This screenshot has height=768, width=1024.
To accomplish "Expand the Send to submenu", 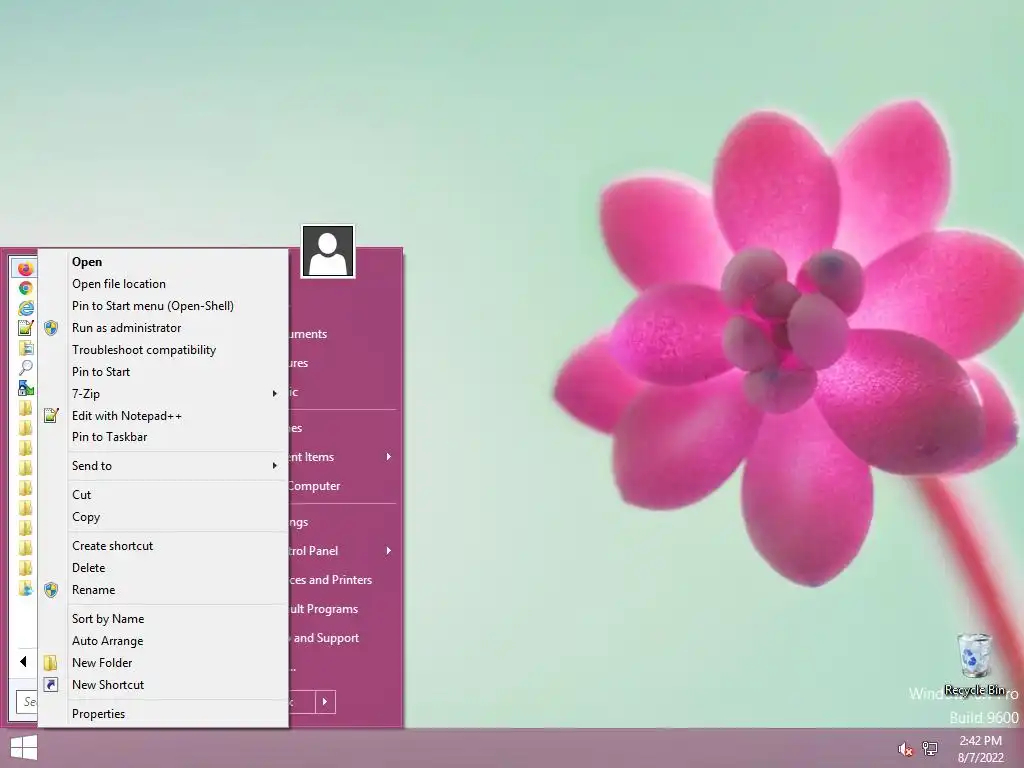I will pyautogui.click(x=163, y=466).
